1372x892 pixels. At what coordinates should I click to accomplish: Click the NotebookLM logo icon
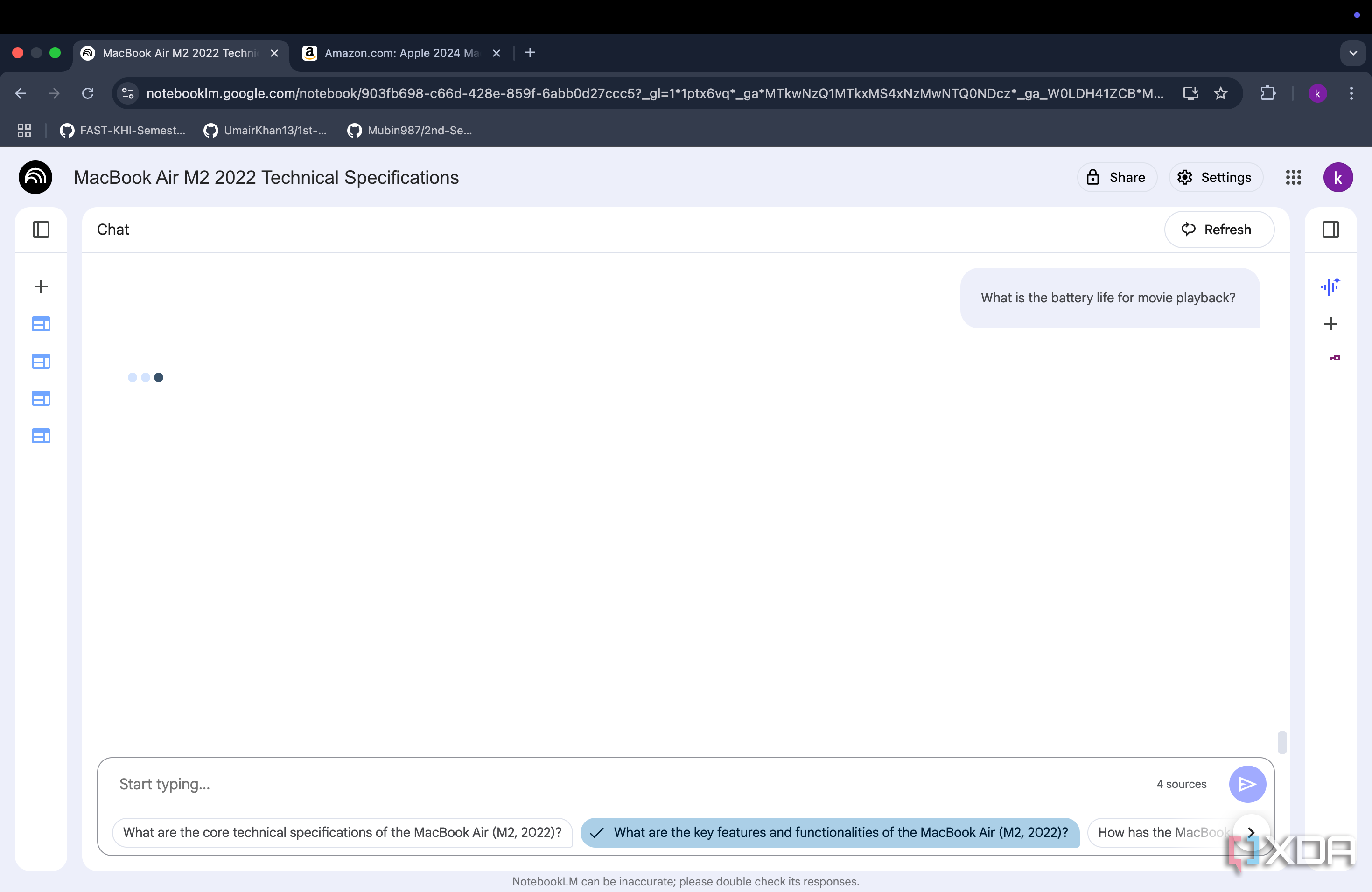tap(35, 177)
